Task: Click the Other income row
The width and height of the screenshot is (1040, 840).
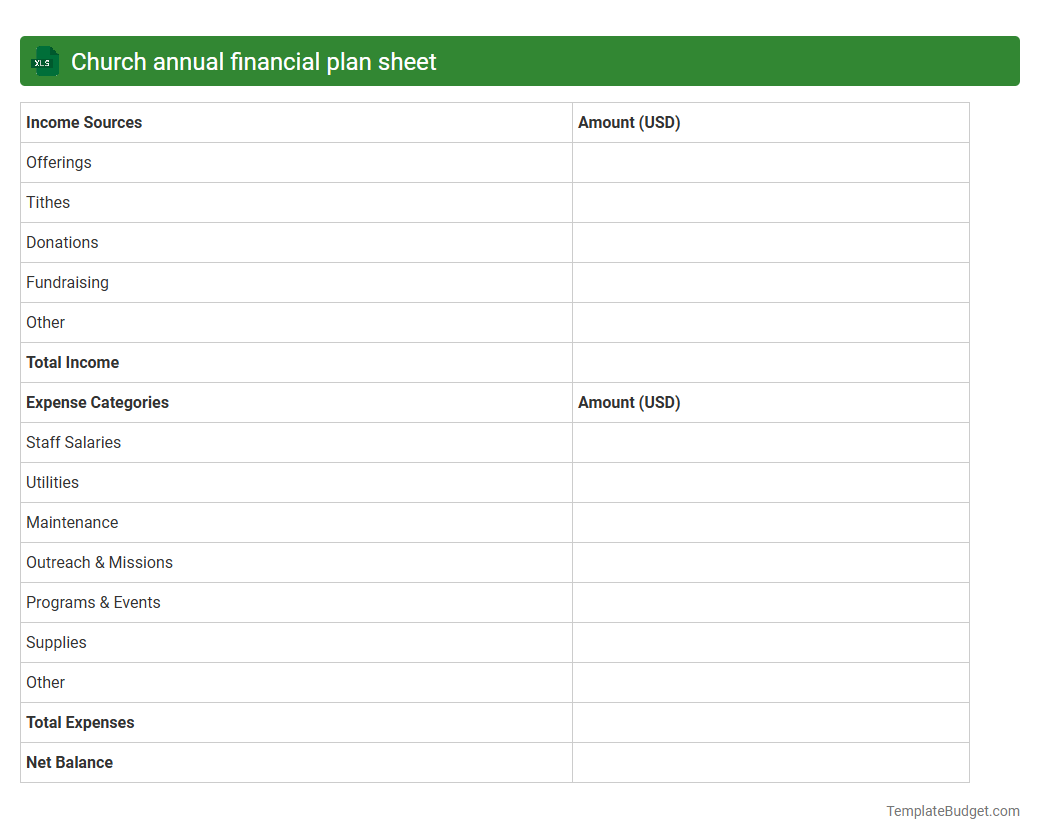Action: [x=45, y=322]
